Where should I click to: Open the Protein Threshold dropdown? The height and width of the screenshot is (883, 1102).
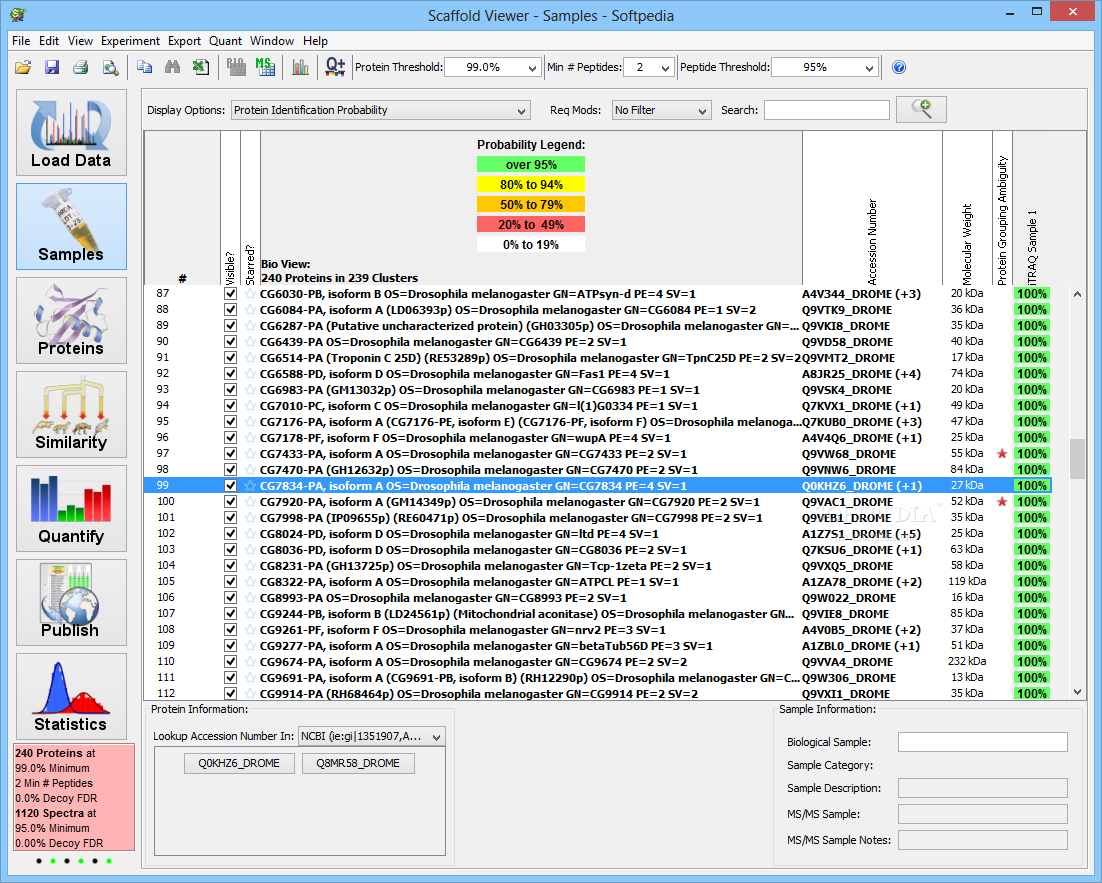click(x=532, y=67)
